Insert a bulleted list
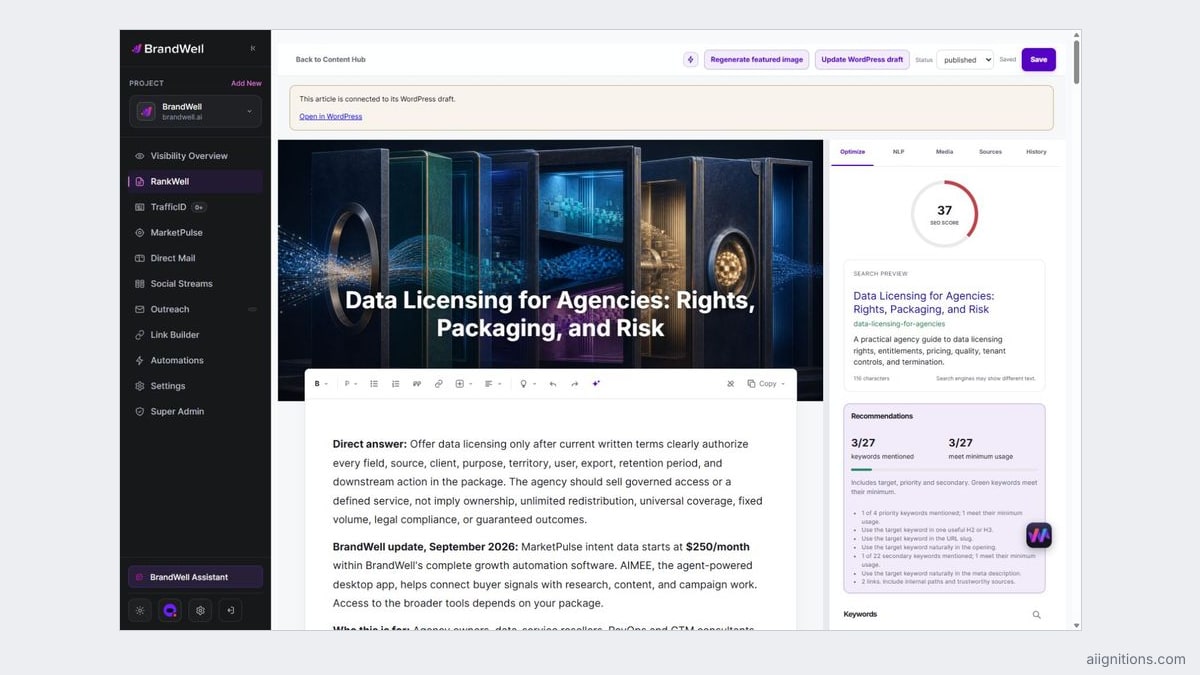This screenshot has height=675, width=1200. tap(374, 384)
